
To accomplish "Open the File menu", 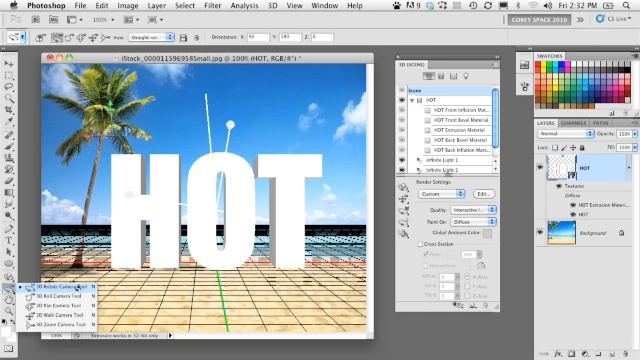I will tap(80, 6).
